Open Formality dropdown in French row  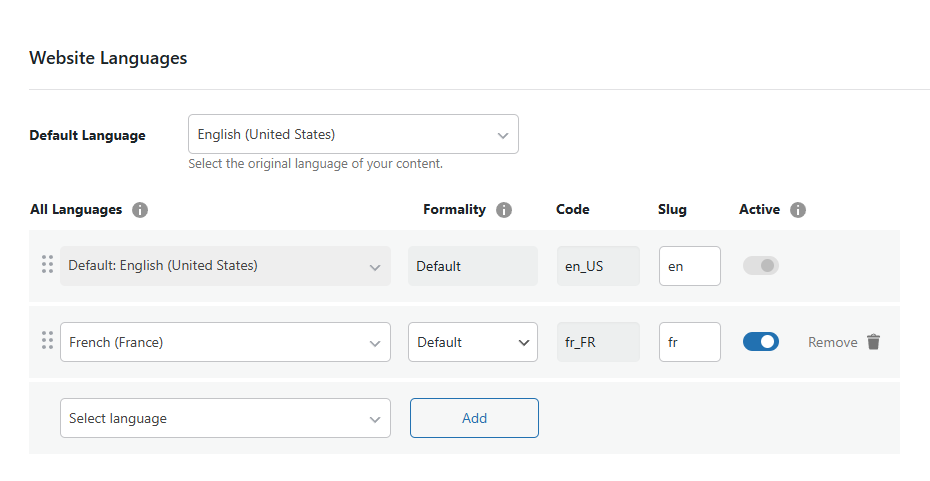coord(472,342)
